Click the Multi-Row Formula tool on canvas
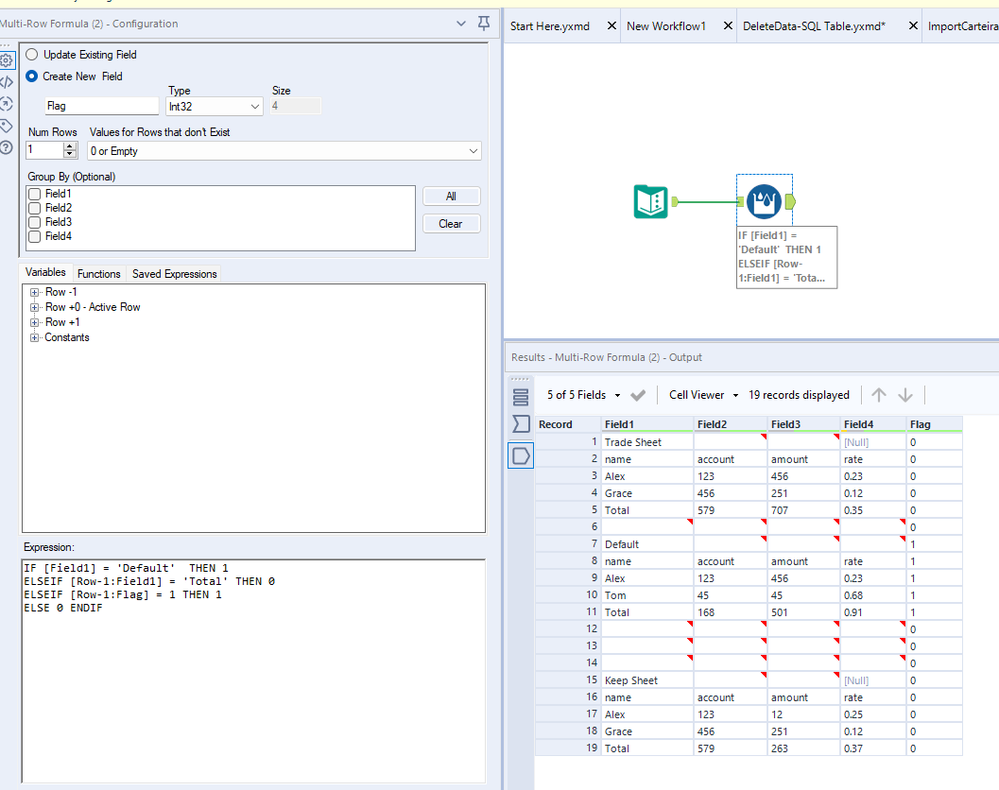999x790 pixels. pos(764,202)
